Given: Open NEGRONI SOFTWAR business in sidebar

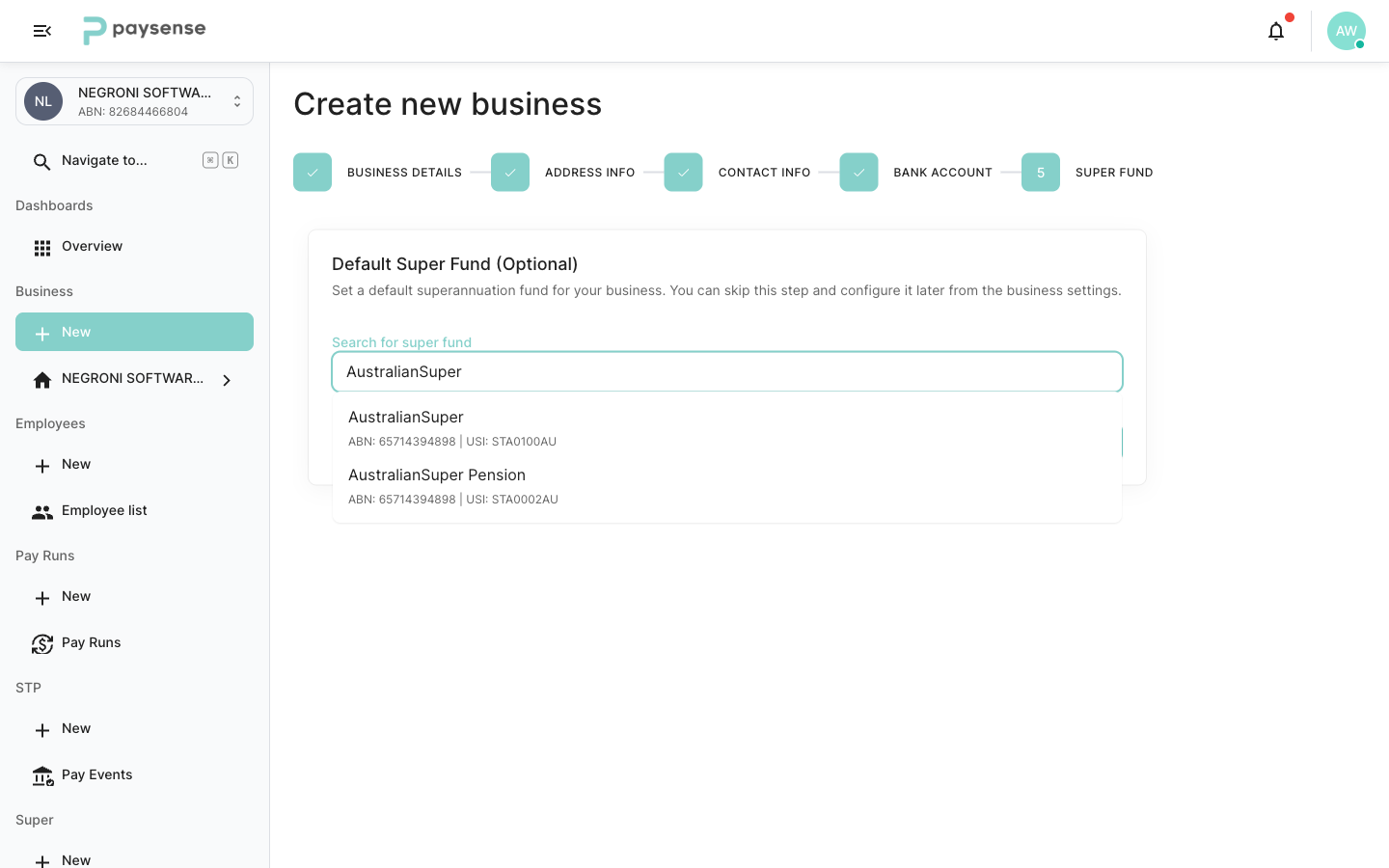Looking at the screenshot, I should pos(134,379).
